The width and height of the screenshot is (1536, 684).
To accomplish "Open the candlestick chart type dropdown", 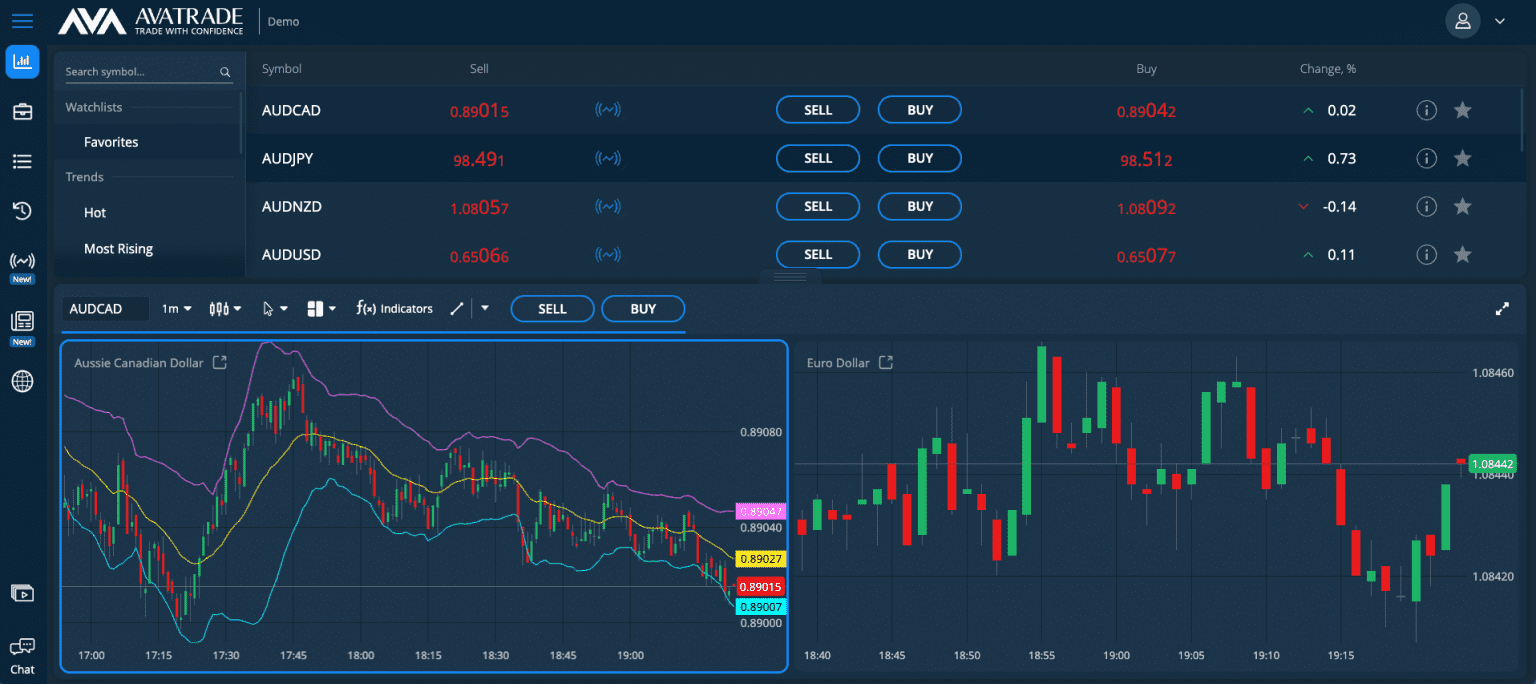I will click(225, 309).
